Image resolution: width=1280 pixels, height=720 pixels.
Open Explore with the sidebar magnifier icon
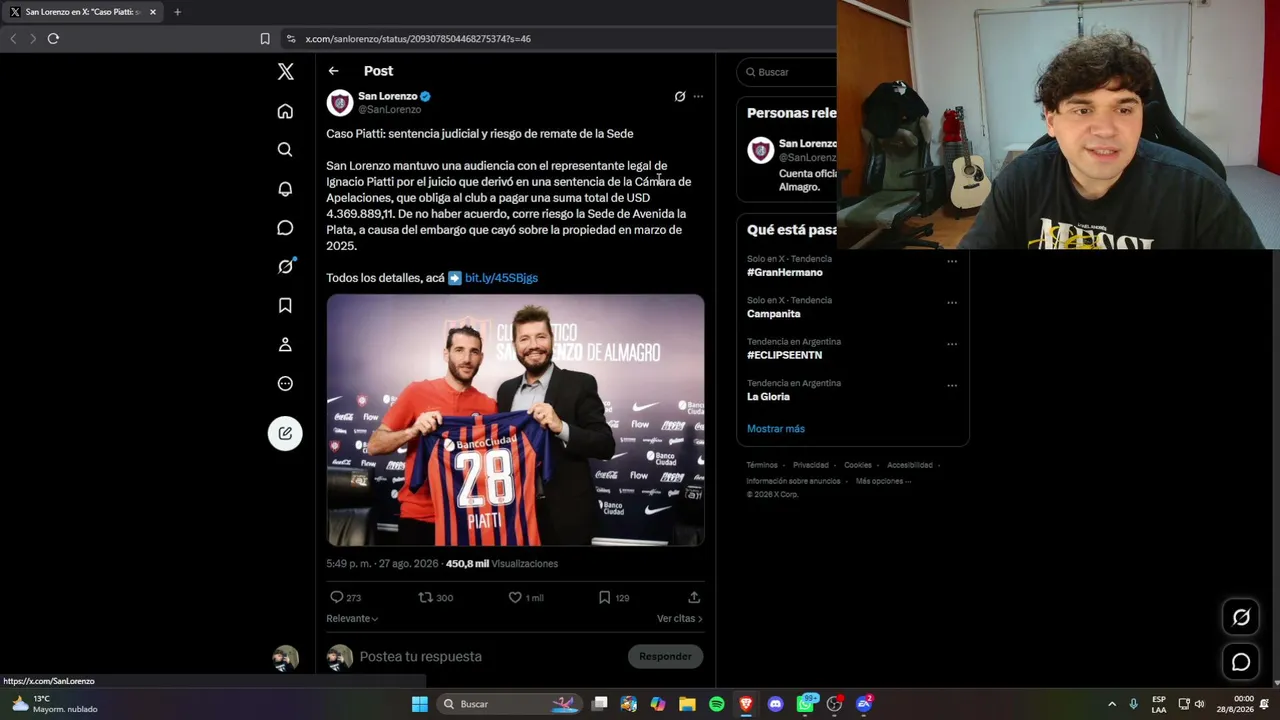click(285, 150)
